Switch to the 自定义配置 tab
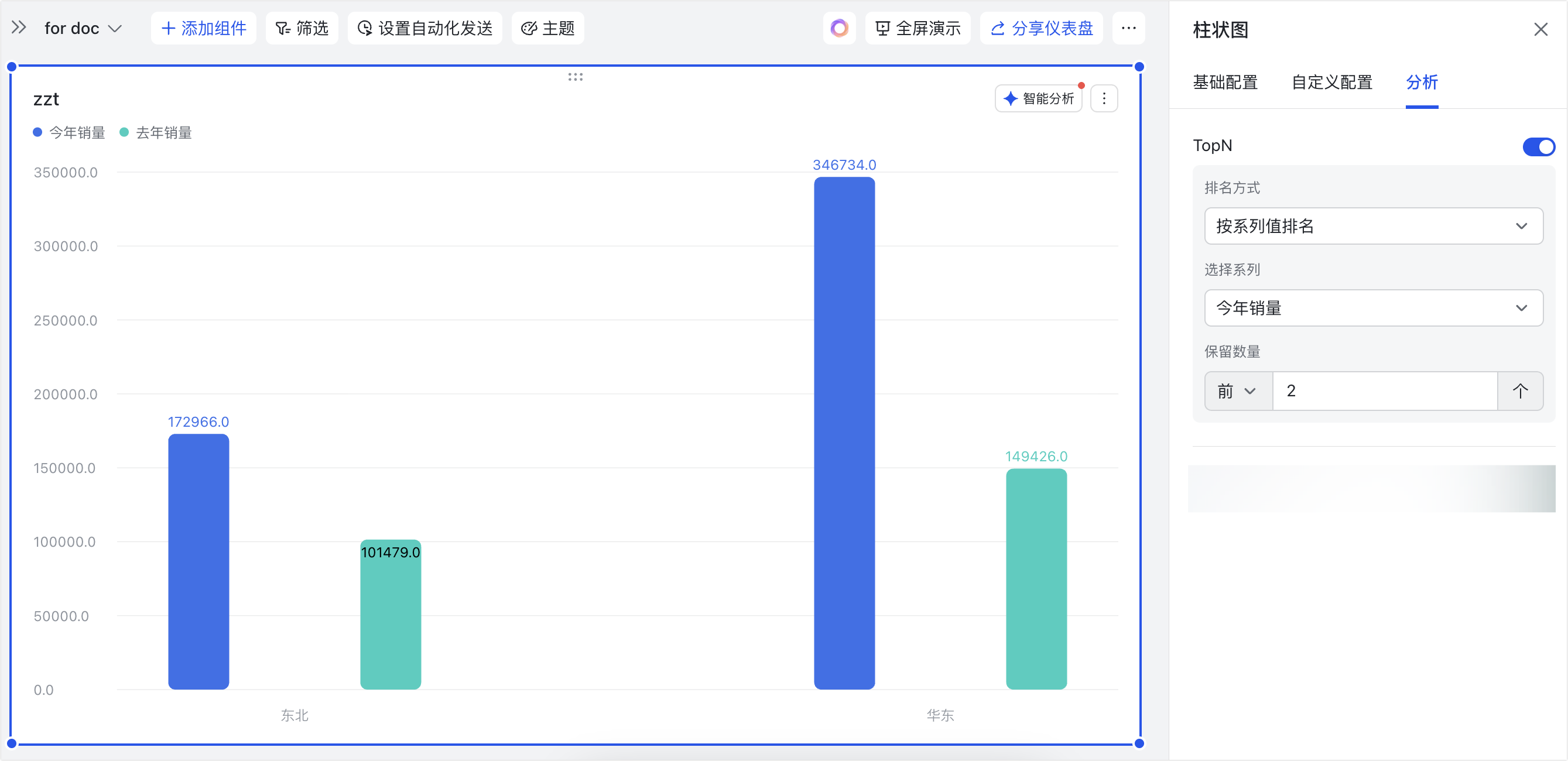Image resolution: width=1568 pixels, height=761 pixels. pyautogui.click(x=1331, y=82)
